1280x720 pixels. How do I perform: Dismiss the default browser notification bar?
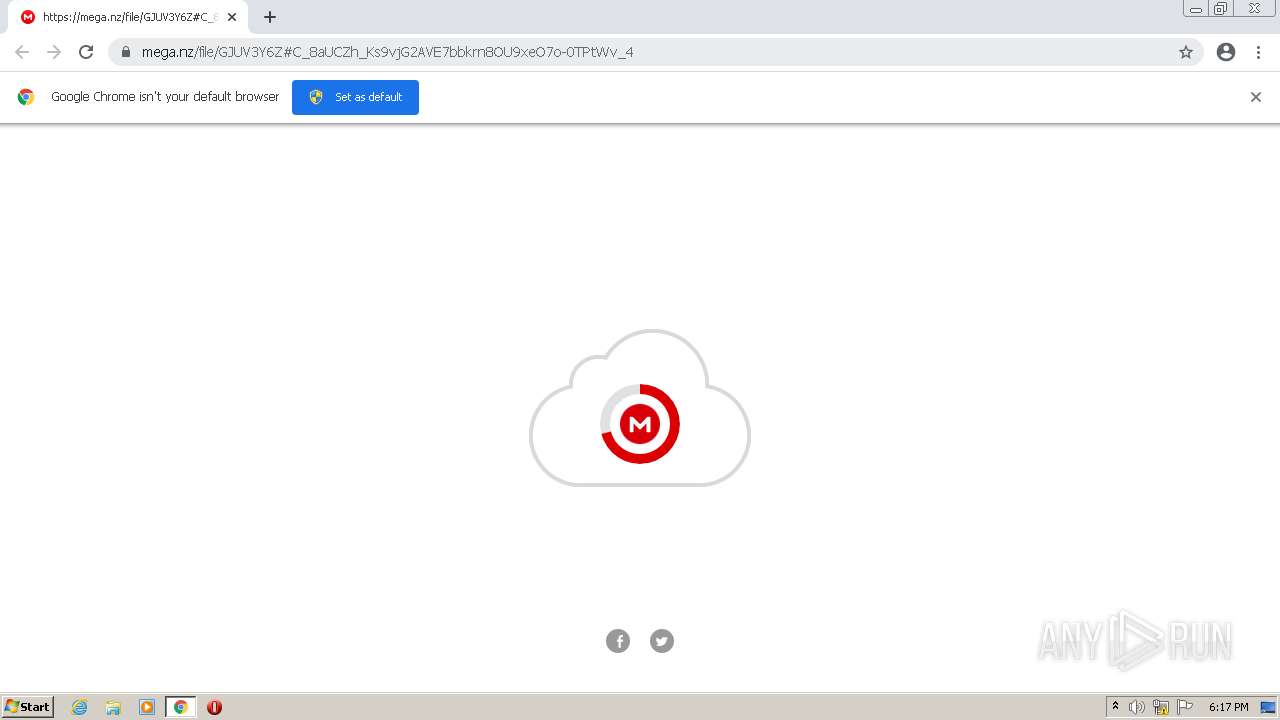(x=1256, y=97)
